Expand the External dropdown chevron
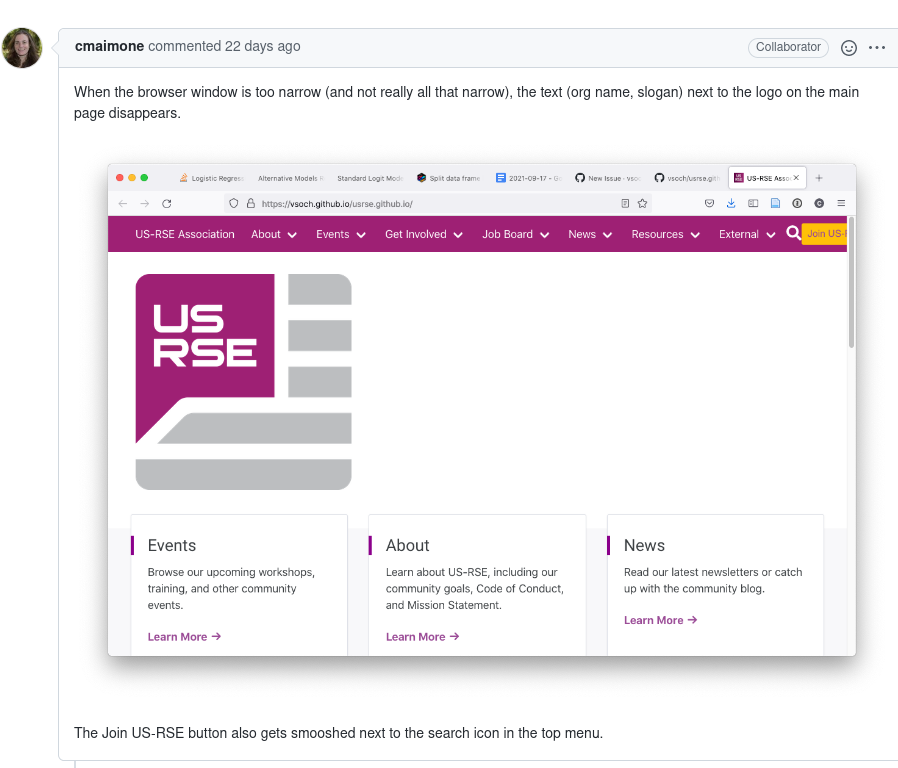 coord(771,235)
